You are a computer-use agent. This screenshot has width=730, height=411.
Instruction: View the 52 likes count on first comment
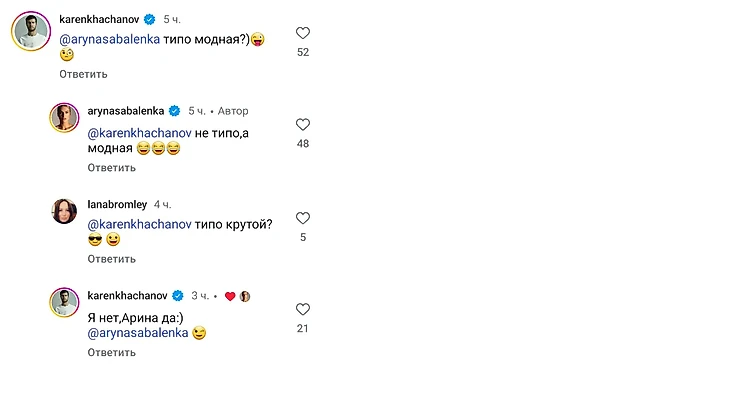pos(303,52)
